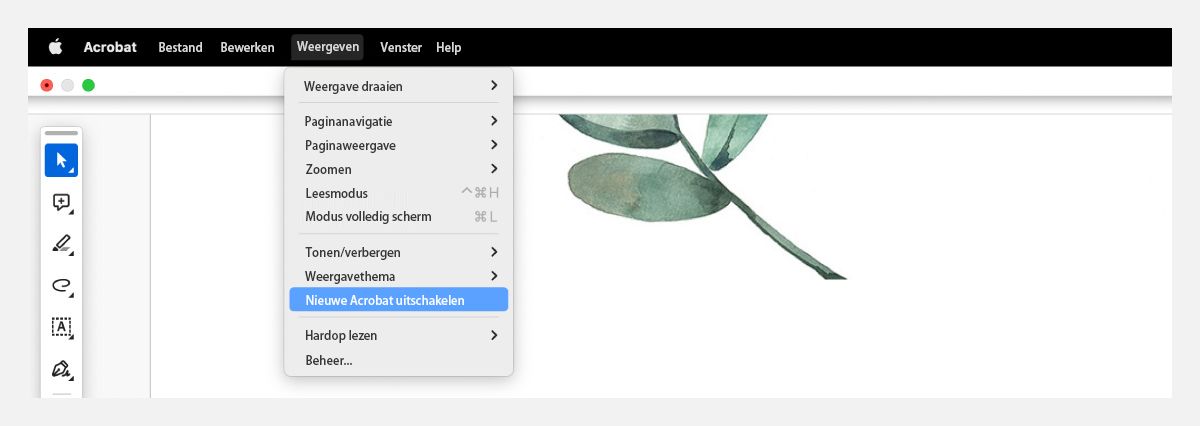The image size is (1200, 426).
Task: Open the Acrobat application menu
Action: coord(110,47)
